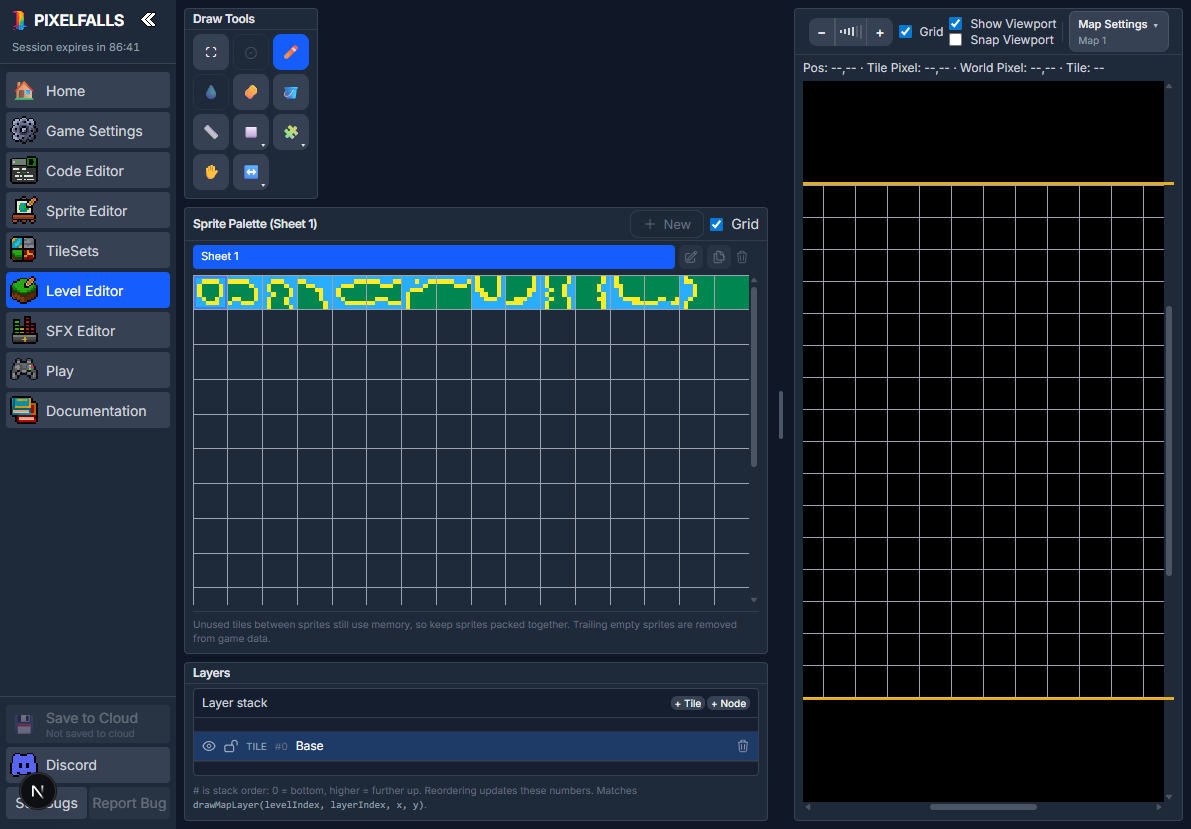Uncheck the Show Viewport checkbox

pos(956,24)
